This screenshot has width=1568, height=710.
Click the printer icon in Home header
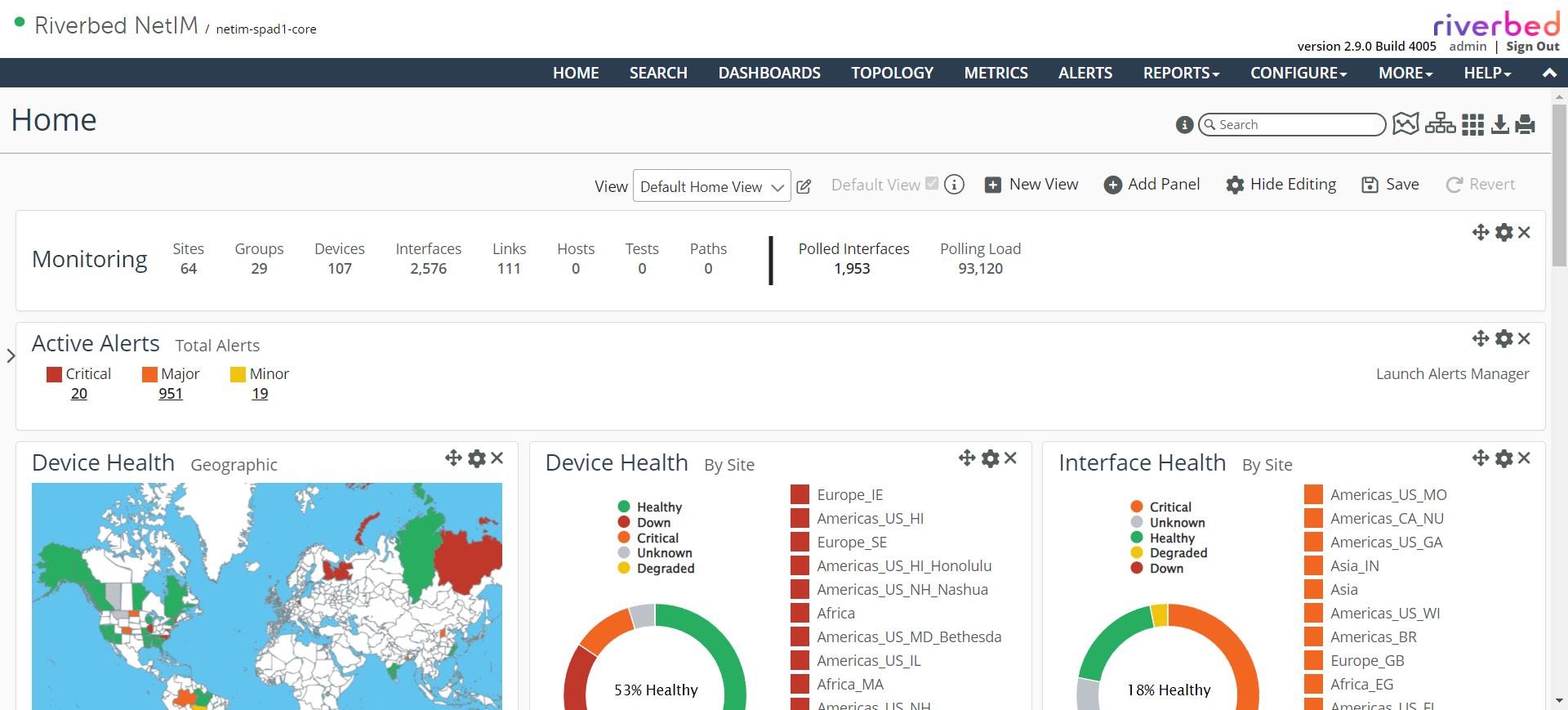[1525, 124]
